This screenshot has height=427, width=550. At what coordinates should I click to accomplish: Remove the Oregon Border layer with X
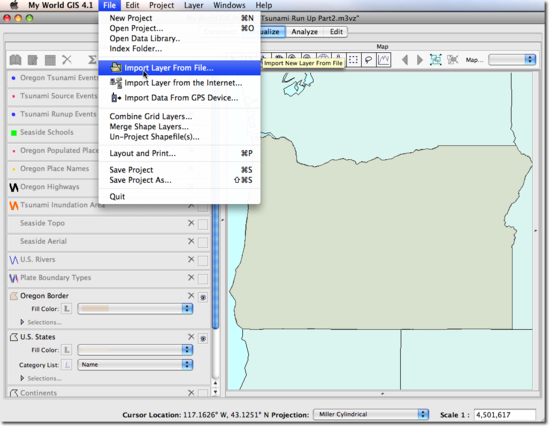[x=191, y=296]
